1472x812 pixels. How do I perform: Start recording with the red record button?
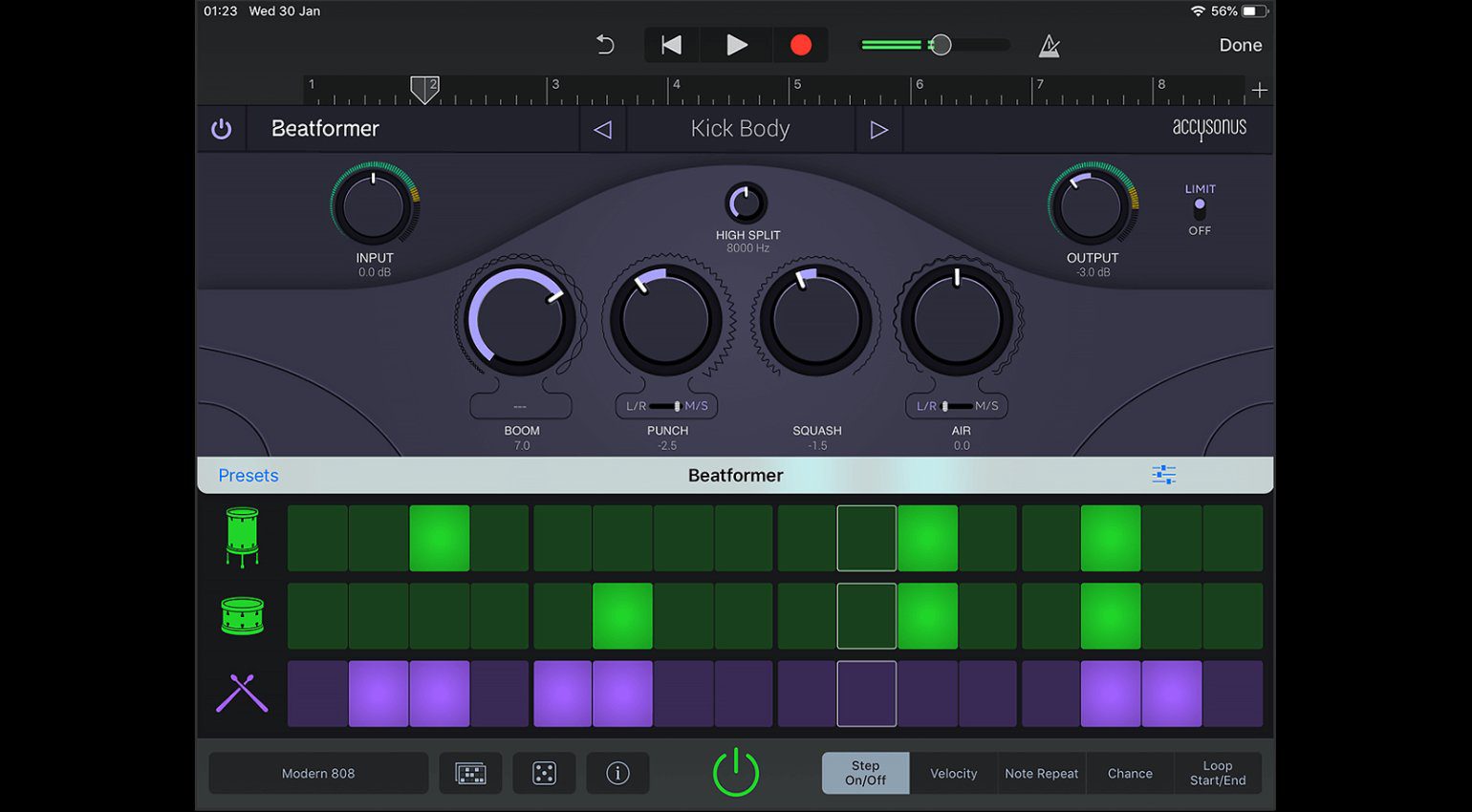pyautogui.click(x=801, y=45)
